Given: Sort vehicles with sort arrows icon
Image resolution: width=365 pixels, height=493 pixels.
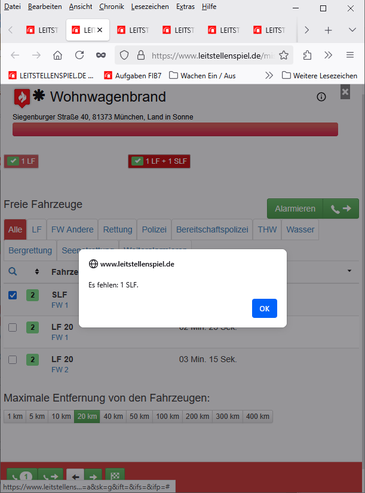Looking at the screenshot, I should (x=37, y=271).
